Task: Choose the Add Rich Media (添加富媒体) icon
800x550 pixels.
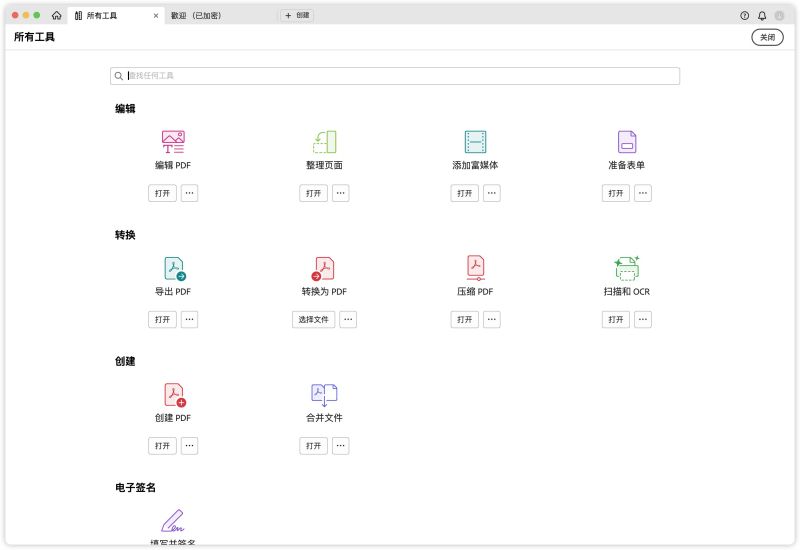Action: point(475,142)
